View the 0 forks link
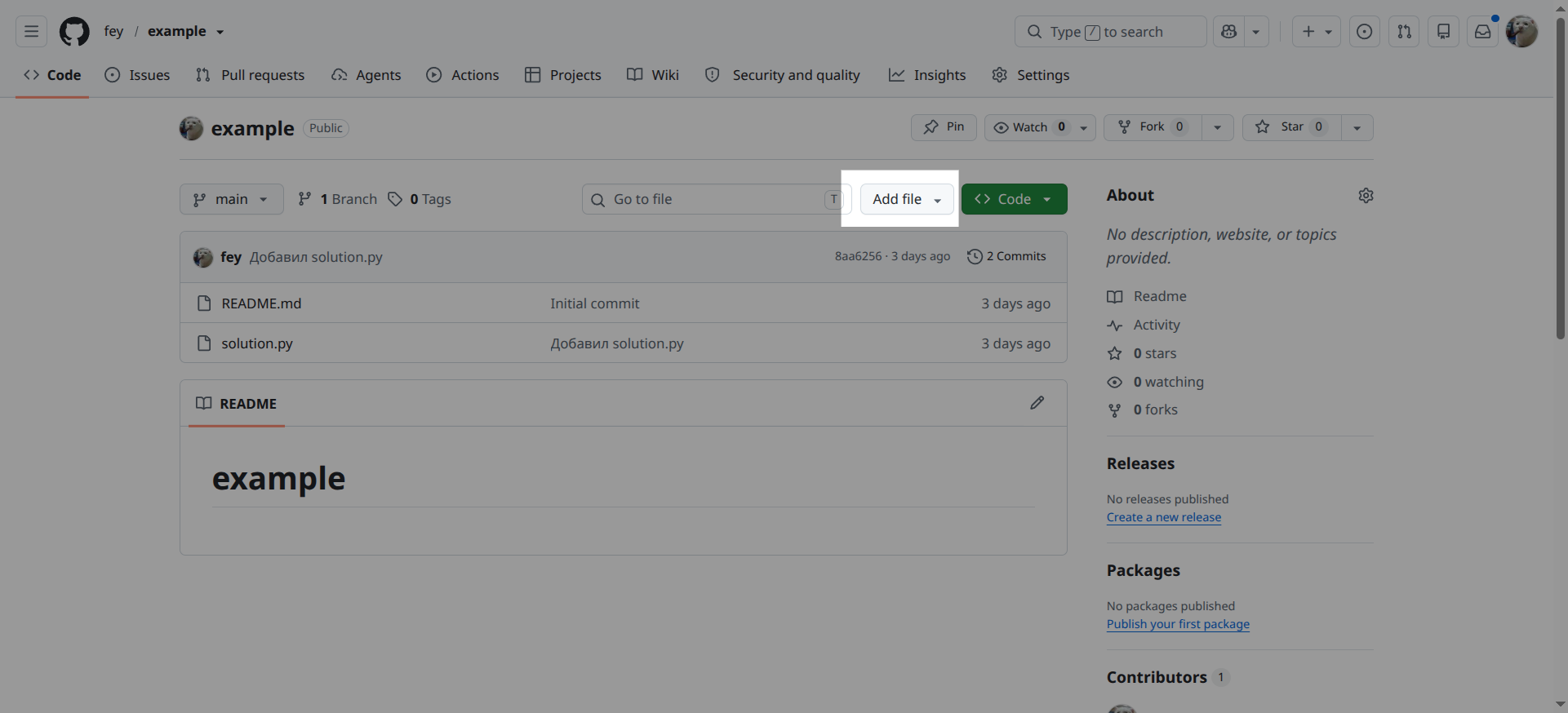Screen dimensions: 1568x713 [1143, 410]
